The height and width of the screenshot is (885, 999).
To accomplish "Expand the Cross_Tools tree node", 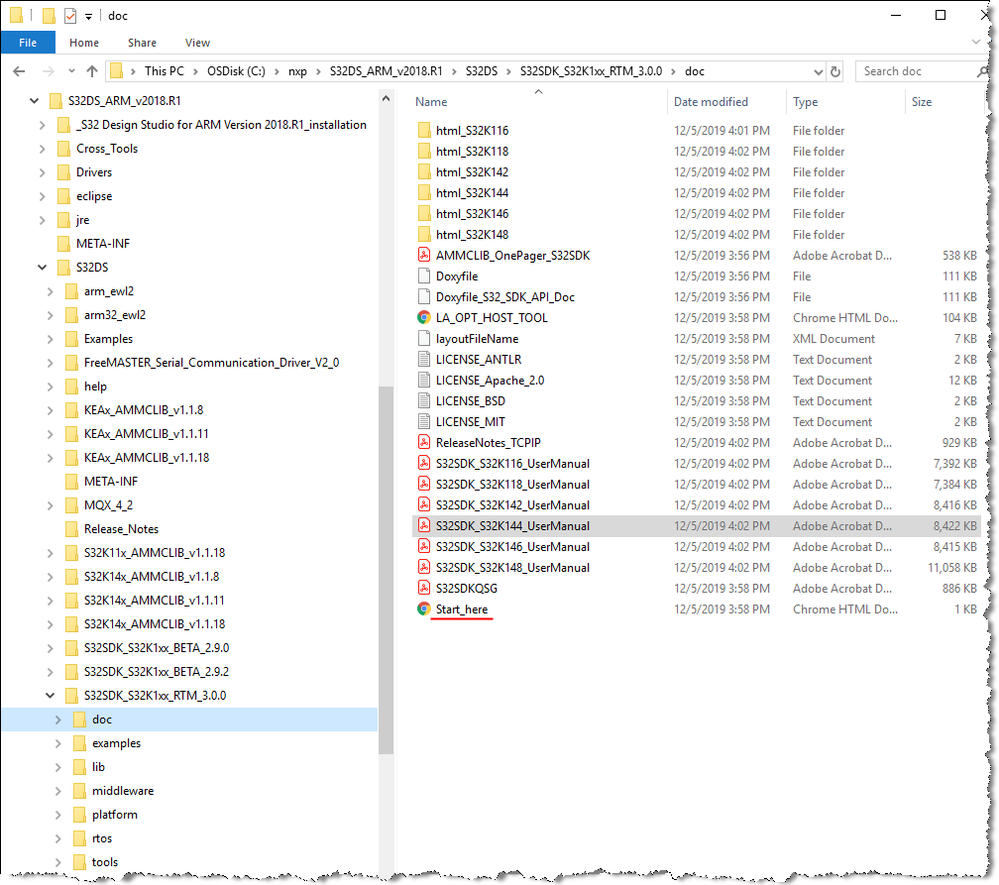I will pyautogui.click(x=42, y=148).
